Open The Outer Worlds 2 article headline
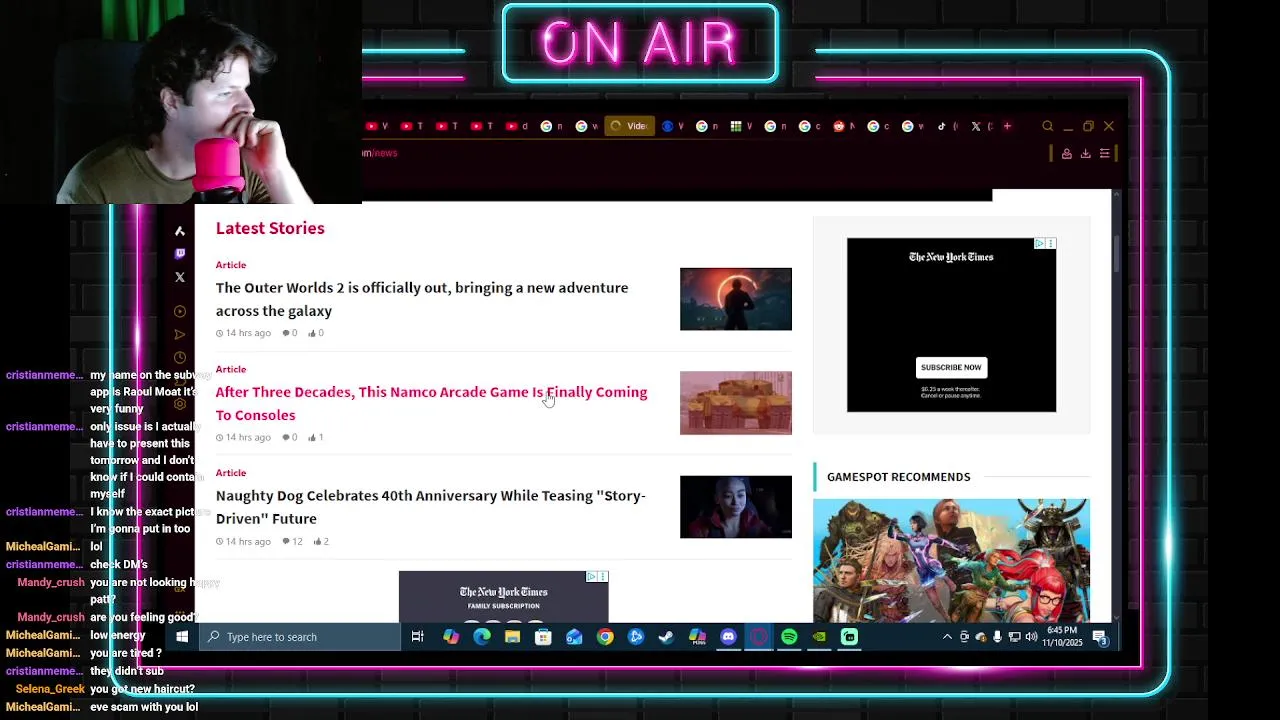The image size is (1280, 720). (x=422, y=299)
